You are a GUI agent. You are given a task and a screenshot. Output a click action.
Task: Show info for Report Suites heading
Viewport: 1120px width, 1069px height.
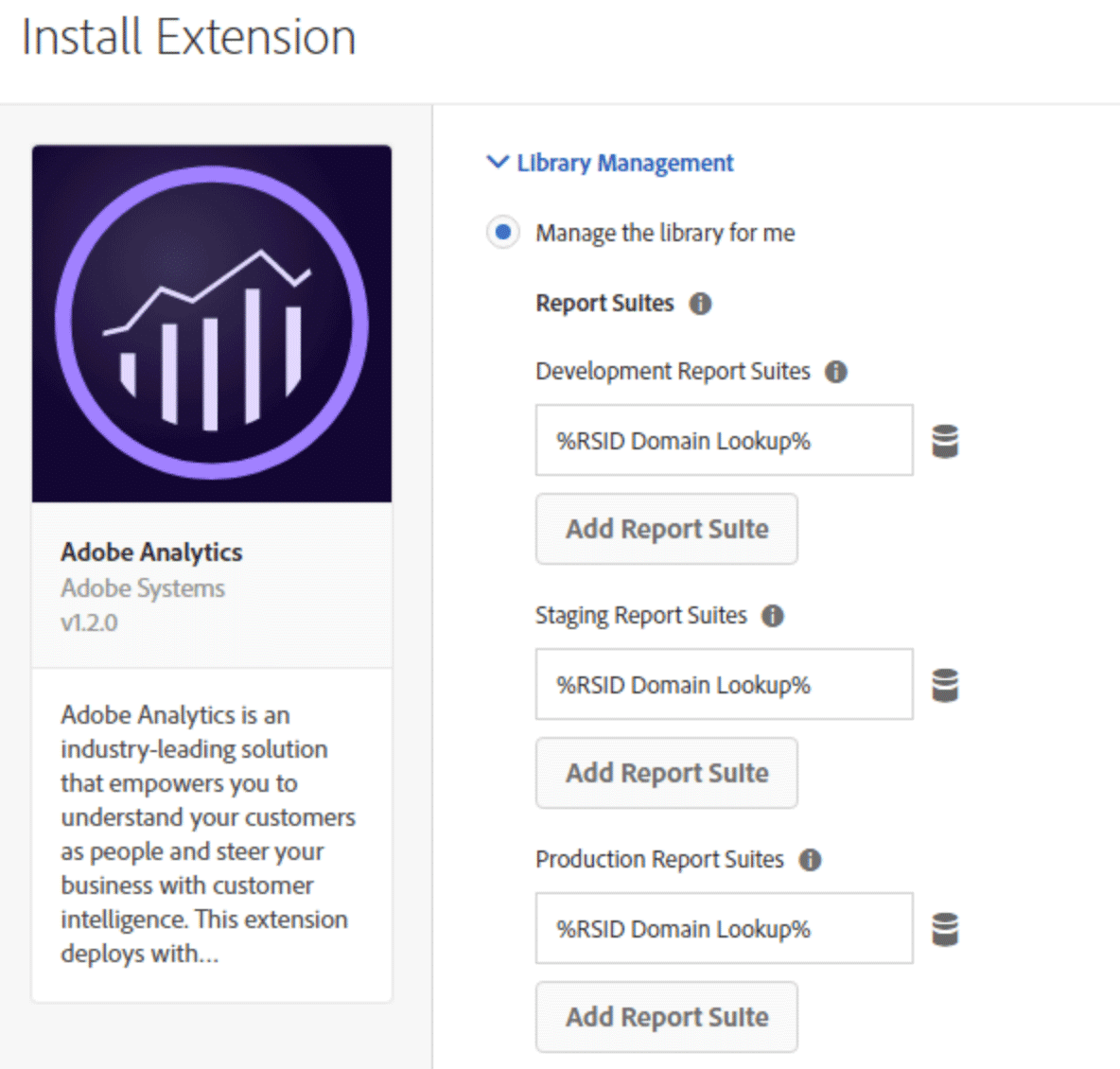coord(700,304)
